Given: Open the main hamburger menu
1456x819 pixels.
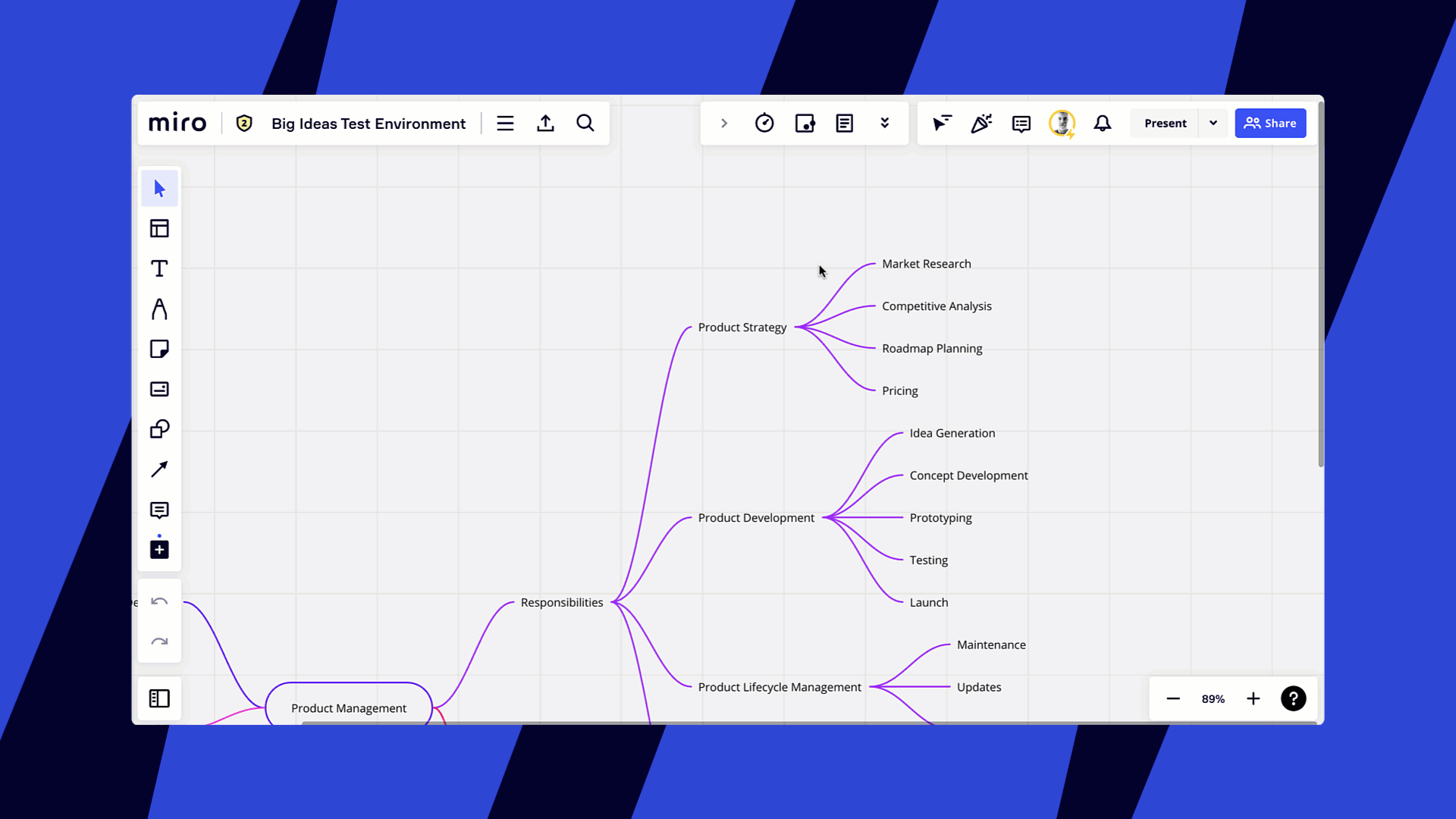Looking at the screenshot, I should pyautogui.click(x=505, y=123).
